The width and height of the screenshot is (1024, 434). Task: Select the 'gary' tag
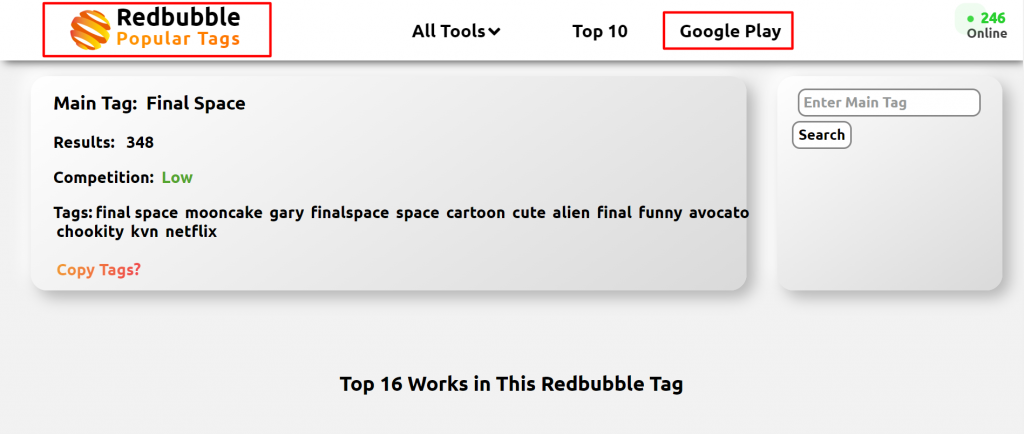click(x=287, y=213)
